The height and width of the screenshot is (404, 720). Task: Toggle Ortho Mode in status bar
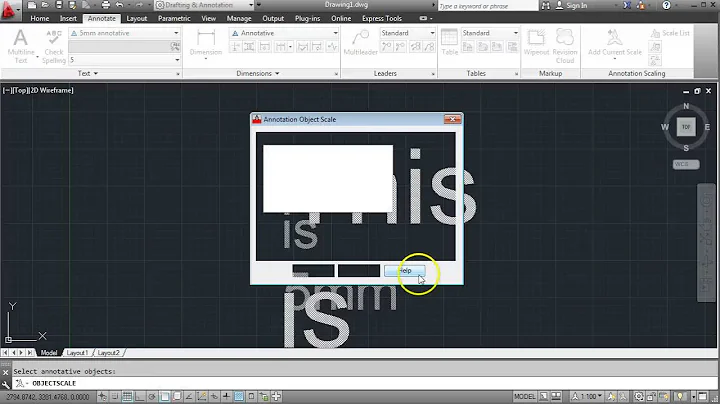click(x=140, y=396)
